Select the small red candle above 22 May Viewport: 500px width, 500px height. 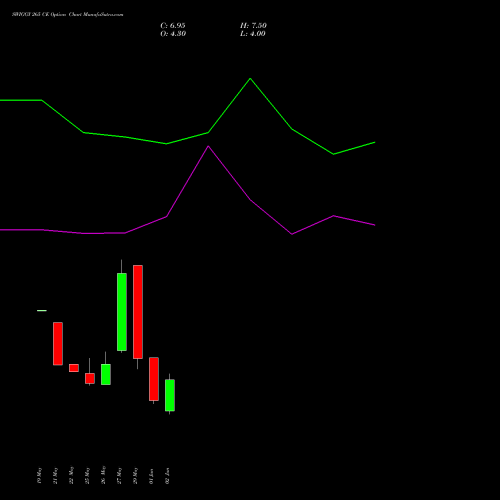point(74,368)
